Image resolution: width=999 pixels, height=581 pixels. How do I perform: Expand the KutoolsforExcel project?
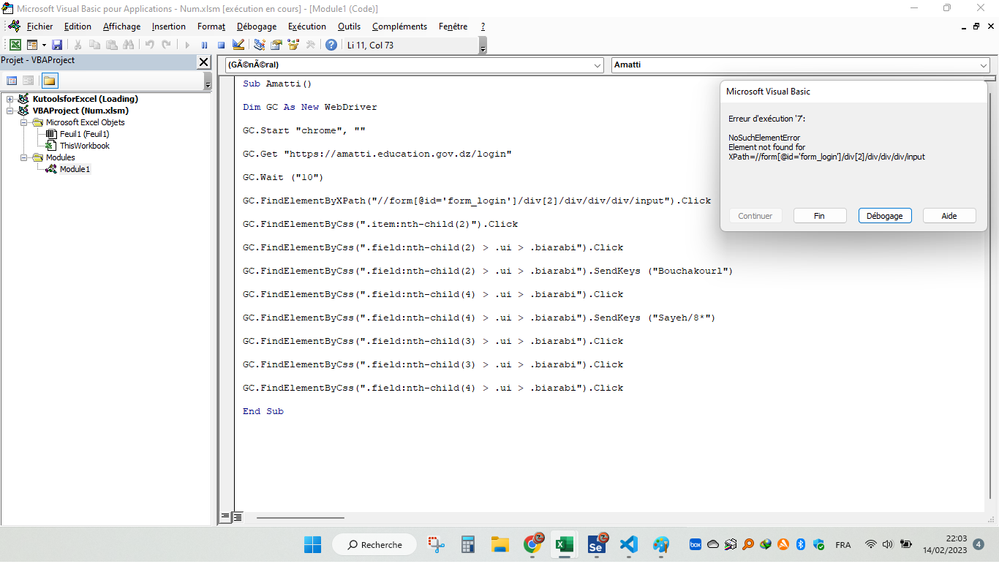pos(10,99)
